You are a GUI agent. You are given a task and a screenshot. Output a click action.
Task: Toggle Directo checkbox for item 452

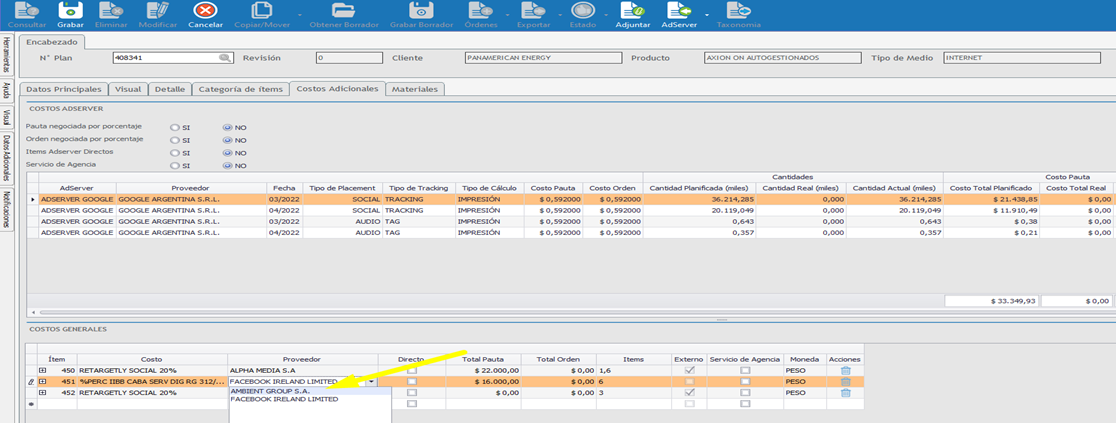411,392
